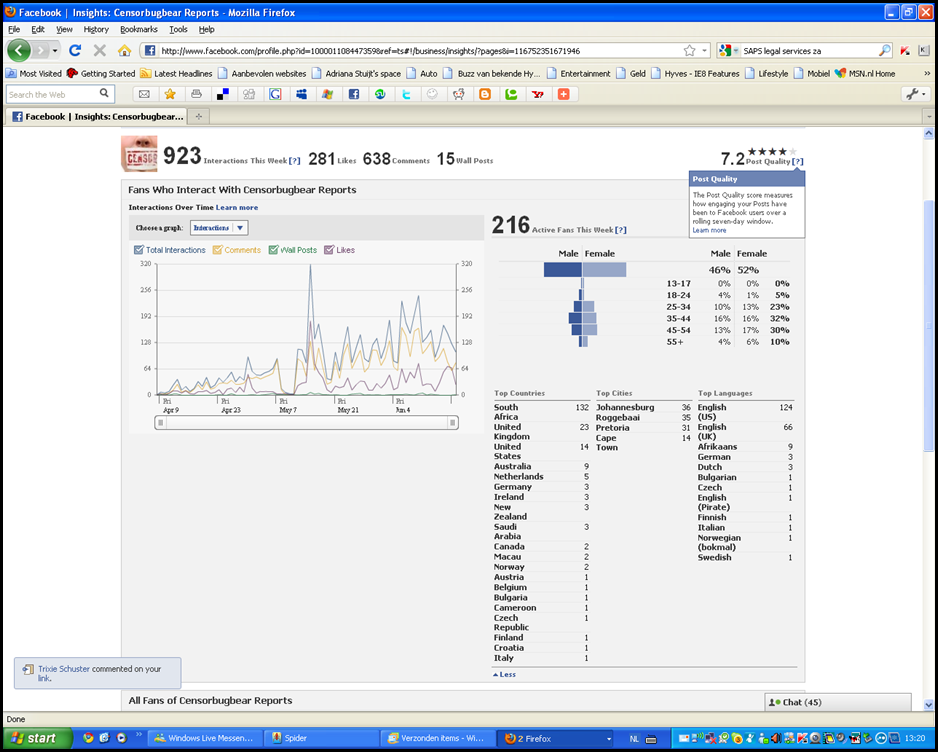Click the Delicious bookmark toolbar icon
Screen dimensions: 938x752
point(223,94)
